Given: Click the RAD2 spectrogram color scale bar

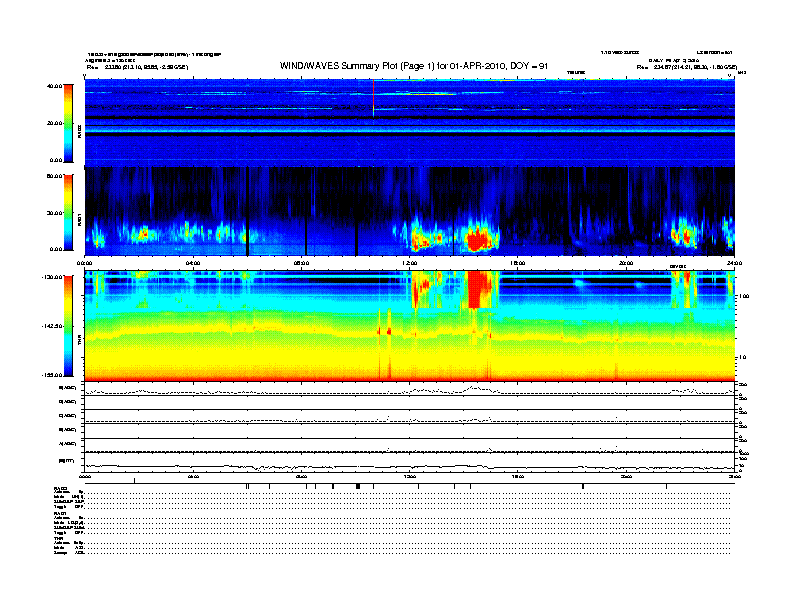Looking at the screenshot, I should pyautogui.click(x=68, y=123).
